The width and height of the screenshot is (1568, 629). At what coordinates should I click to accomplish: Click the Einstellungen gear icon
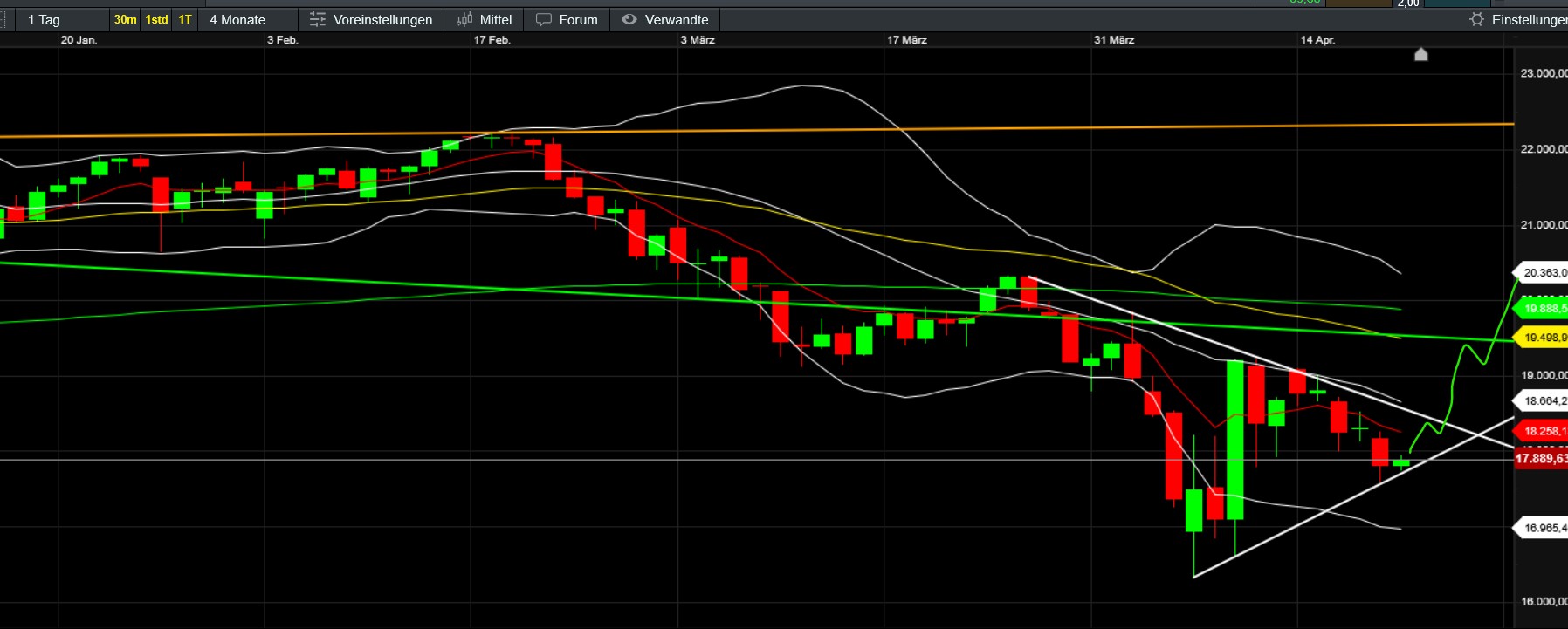pos(1477,19)
